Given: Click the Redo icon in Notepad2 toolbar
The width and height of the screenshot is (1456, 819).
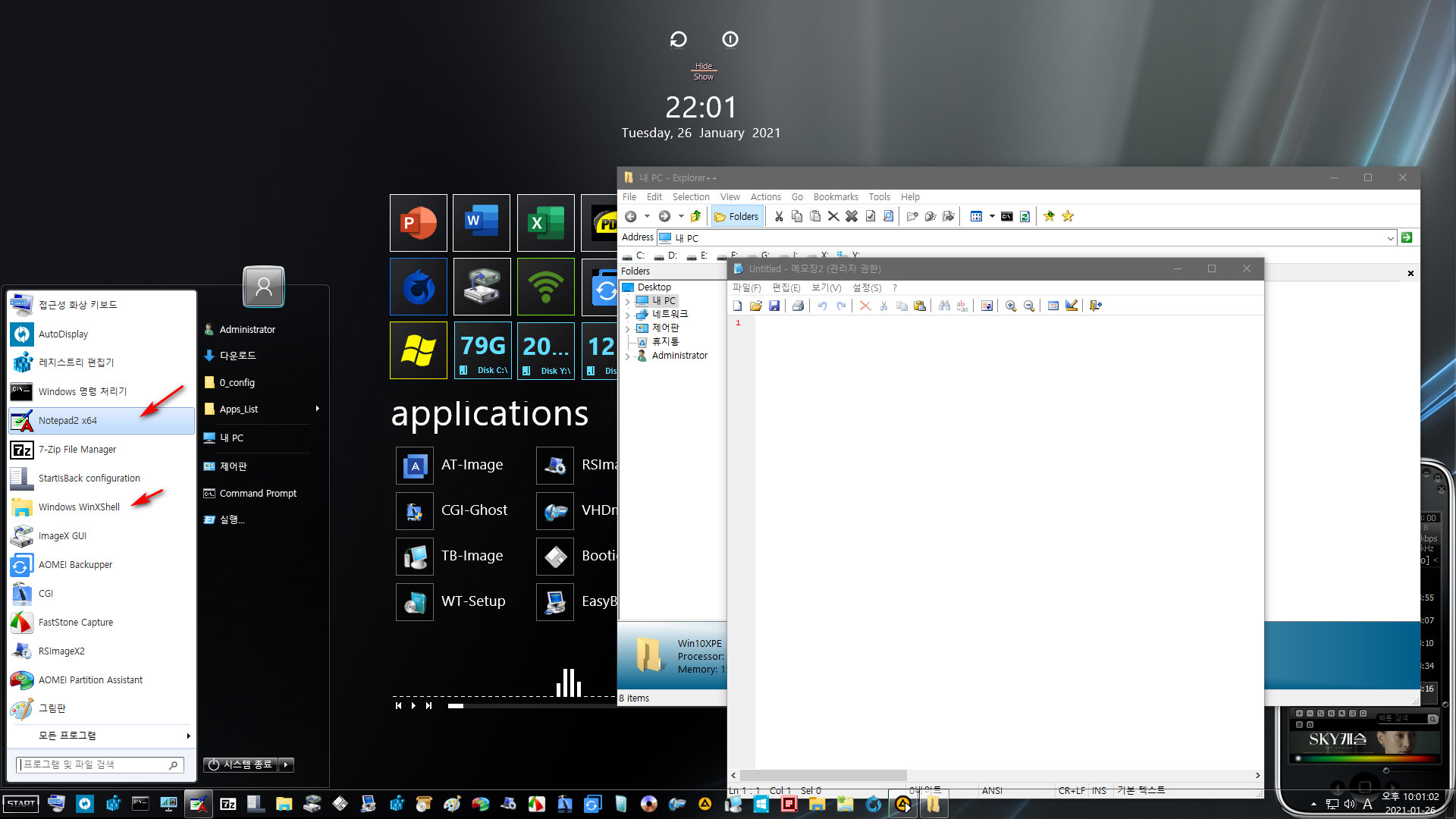Looking at the screenshot, I should 841,306.
